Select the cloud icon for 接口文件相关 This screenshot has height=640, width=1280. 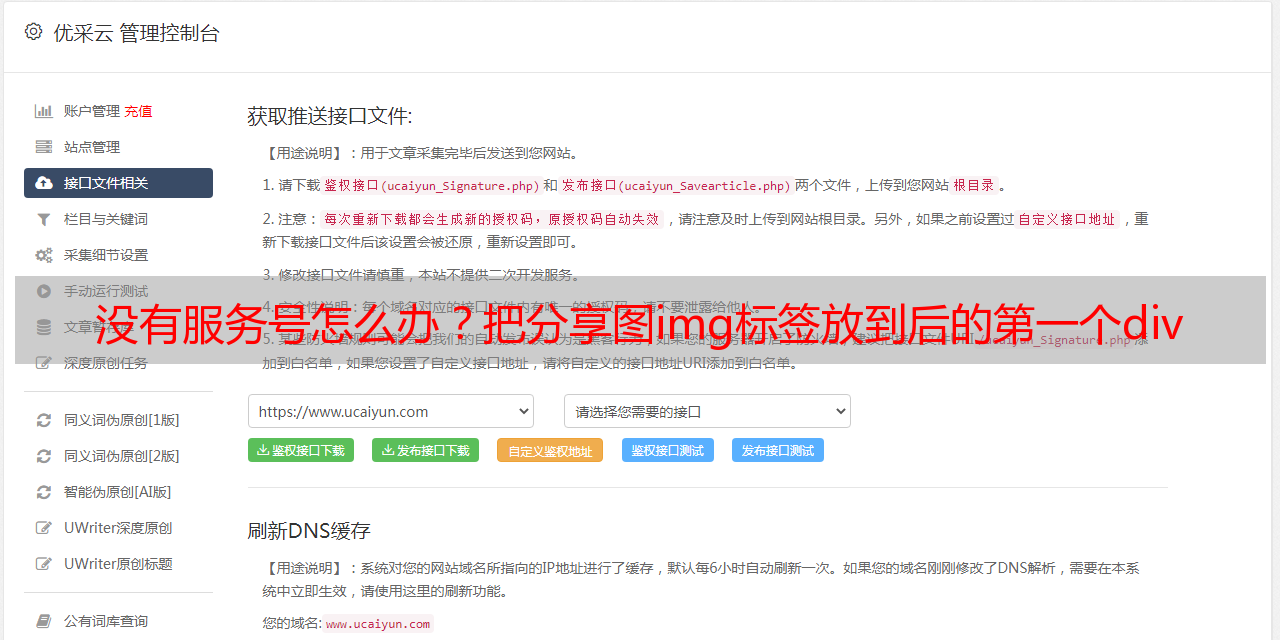click(43, 183)
